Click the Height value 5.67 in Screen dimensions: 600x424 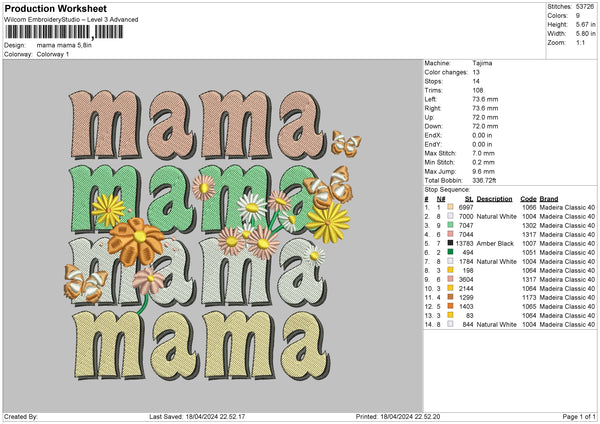[585, 24]
